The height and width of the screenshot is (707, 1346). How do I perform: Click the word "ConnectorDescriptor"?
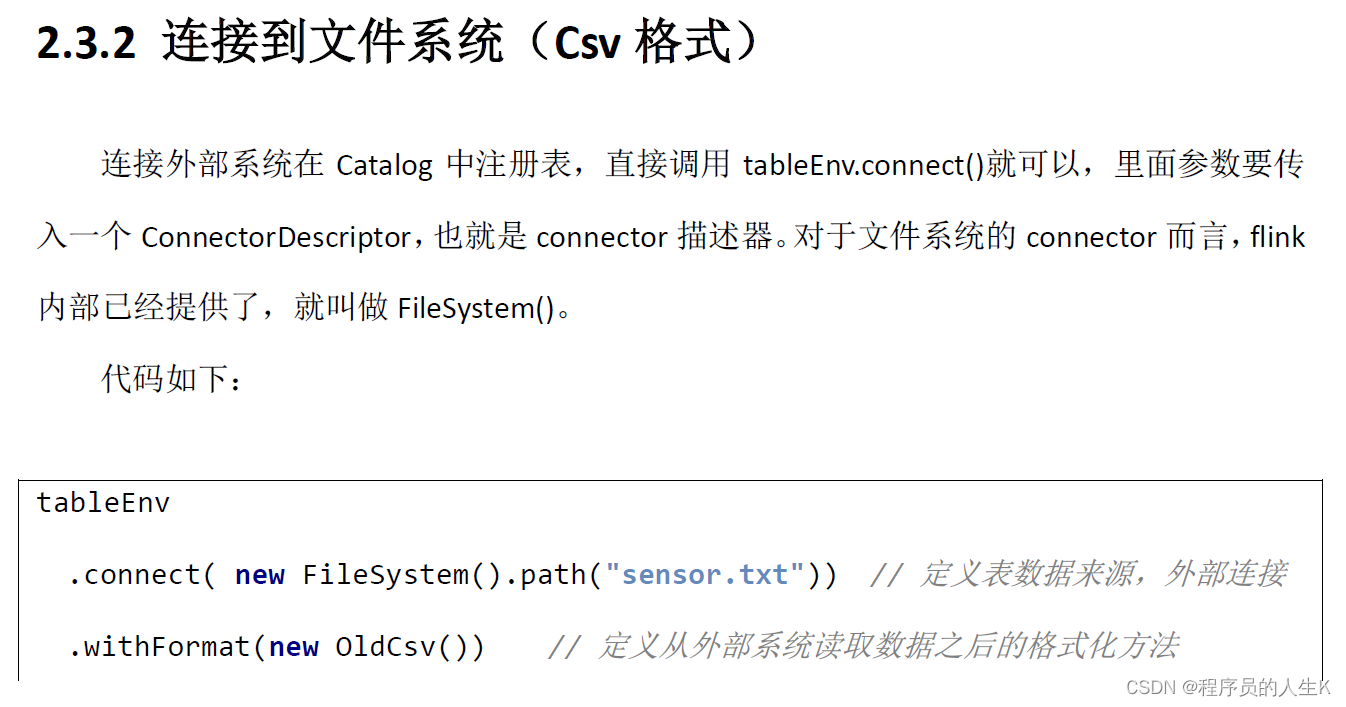pyautogui.click(x=276, y=238)
